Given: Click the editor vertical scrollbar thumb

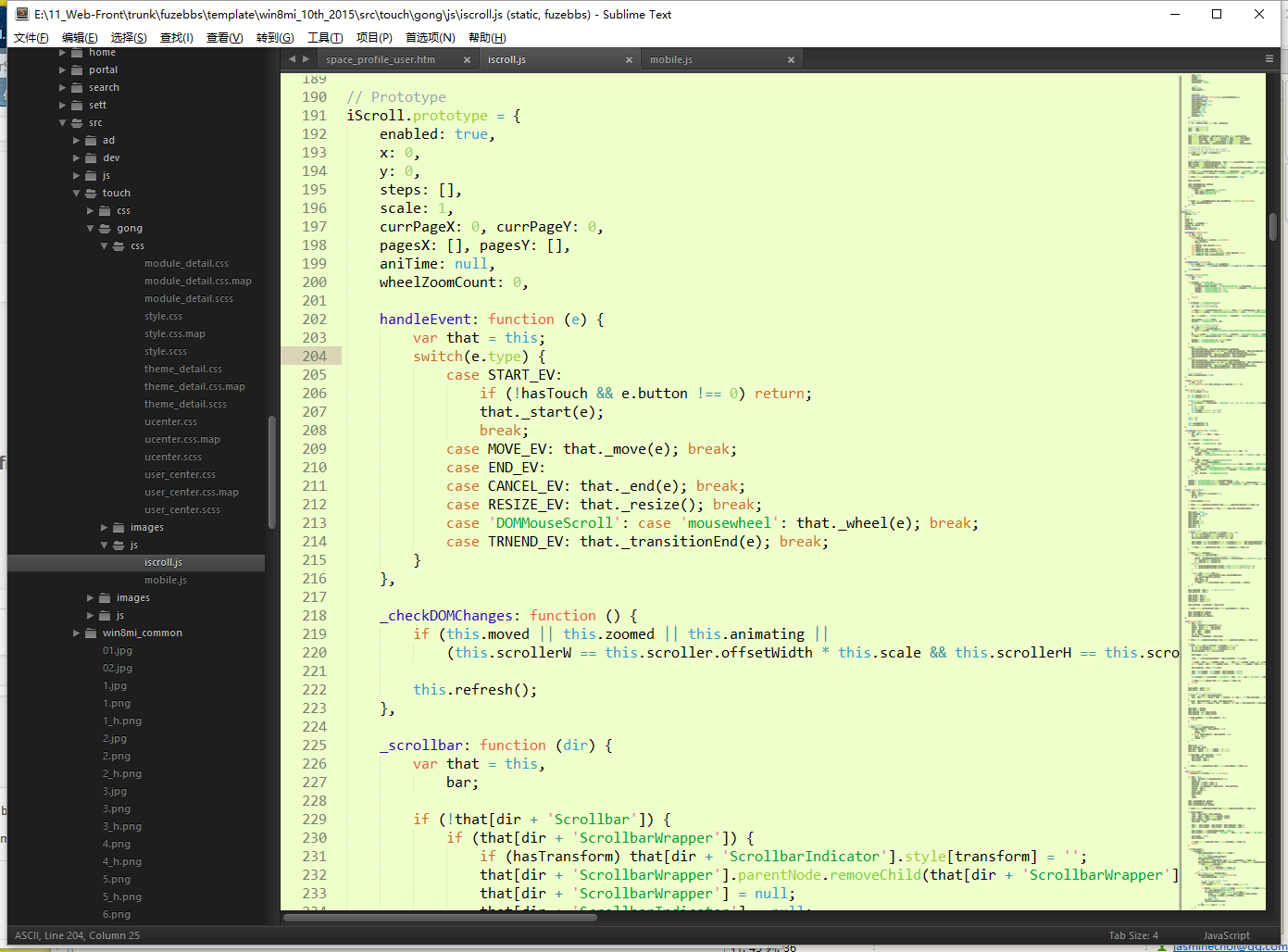Looking at the screenshot, I should pos(1273,226).
